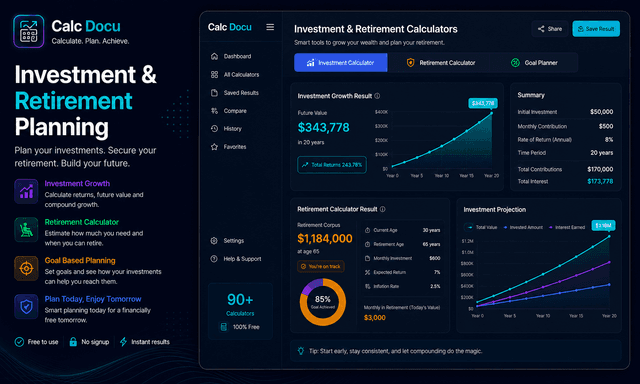Click the Instant results lightning icon
Viewport: 640px width, 384px height.
[123, 342]
